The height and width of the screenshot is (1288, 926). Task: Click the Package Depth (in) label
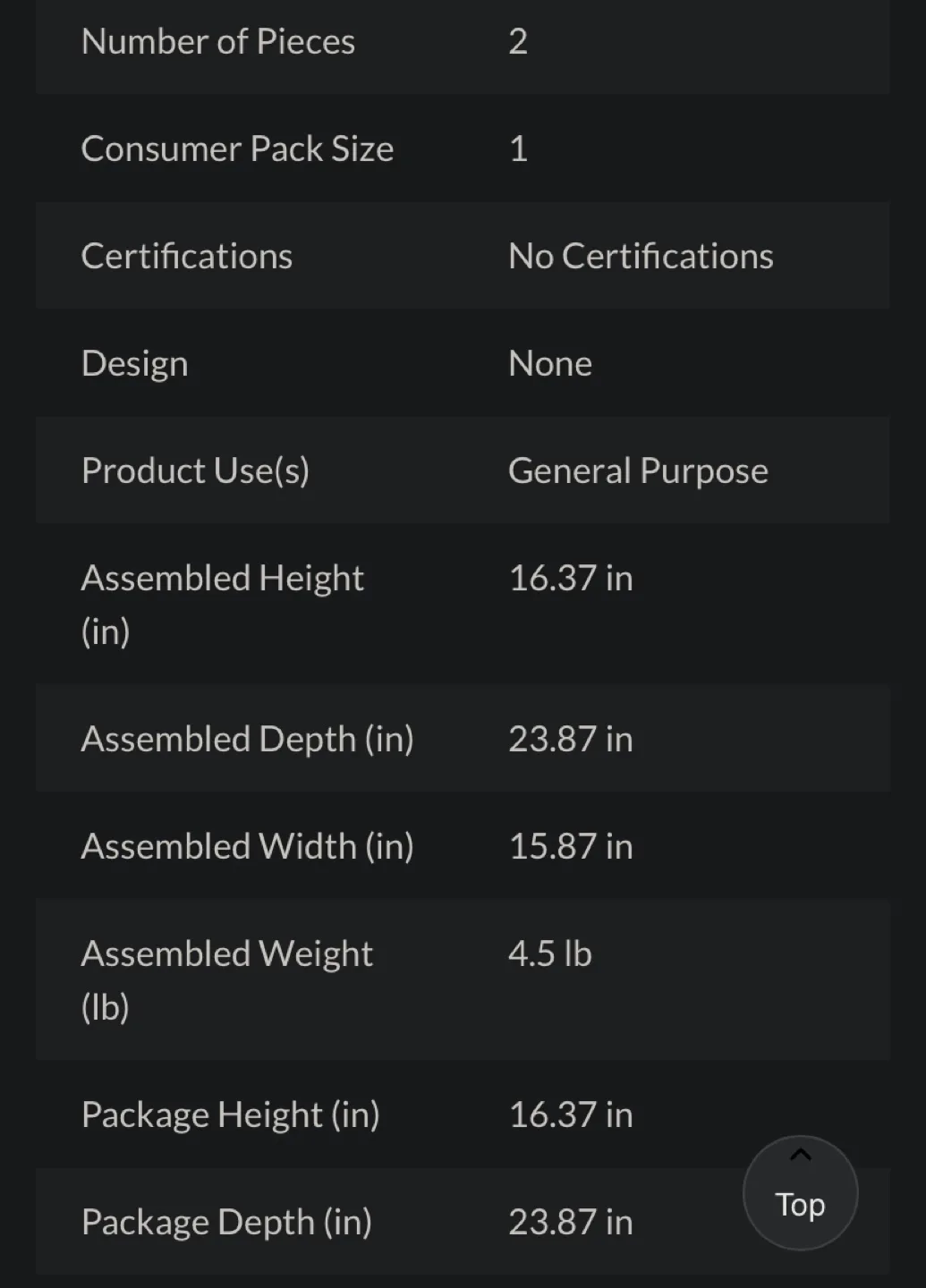tap(226, 1223)
